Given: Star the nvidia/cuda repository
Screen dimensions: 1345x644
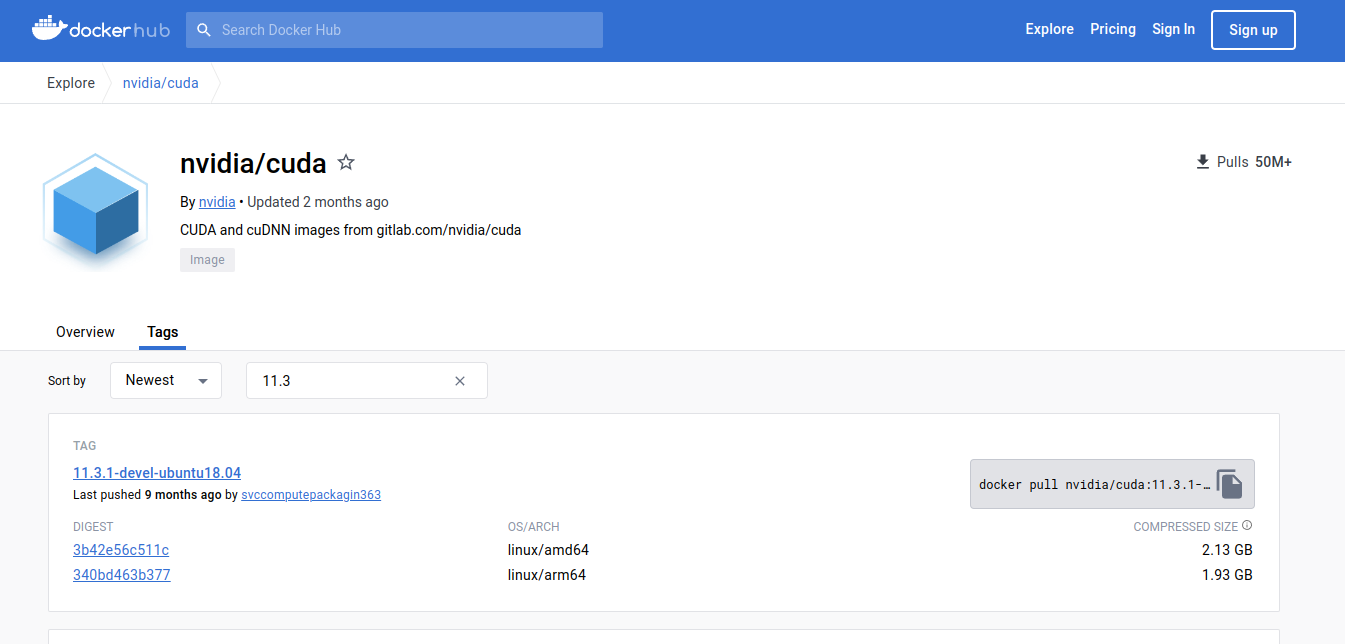Looking at the screenshot, I should [346, 162].
